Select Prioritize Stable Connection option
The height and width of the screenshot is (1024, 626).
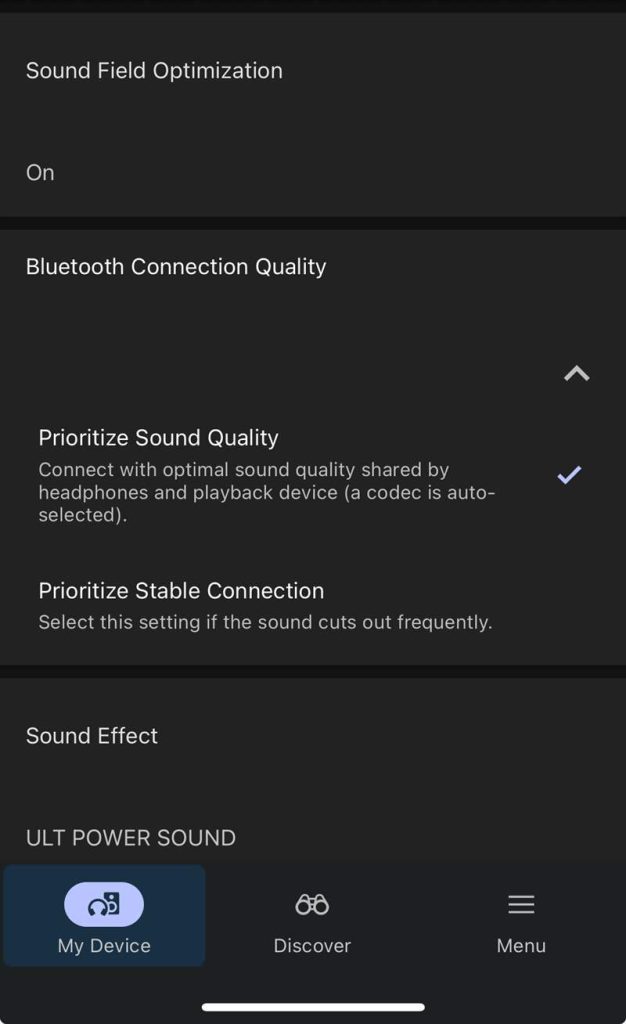pyautogui.click(x=181, y=591)
